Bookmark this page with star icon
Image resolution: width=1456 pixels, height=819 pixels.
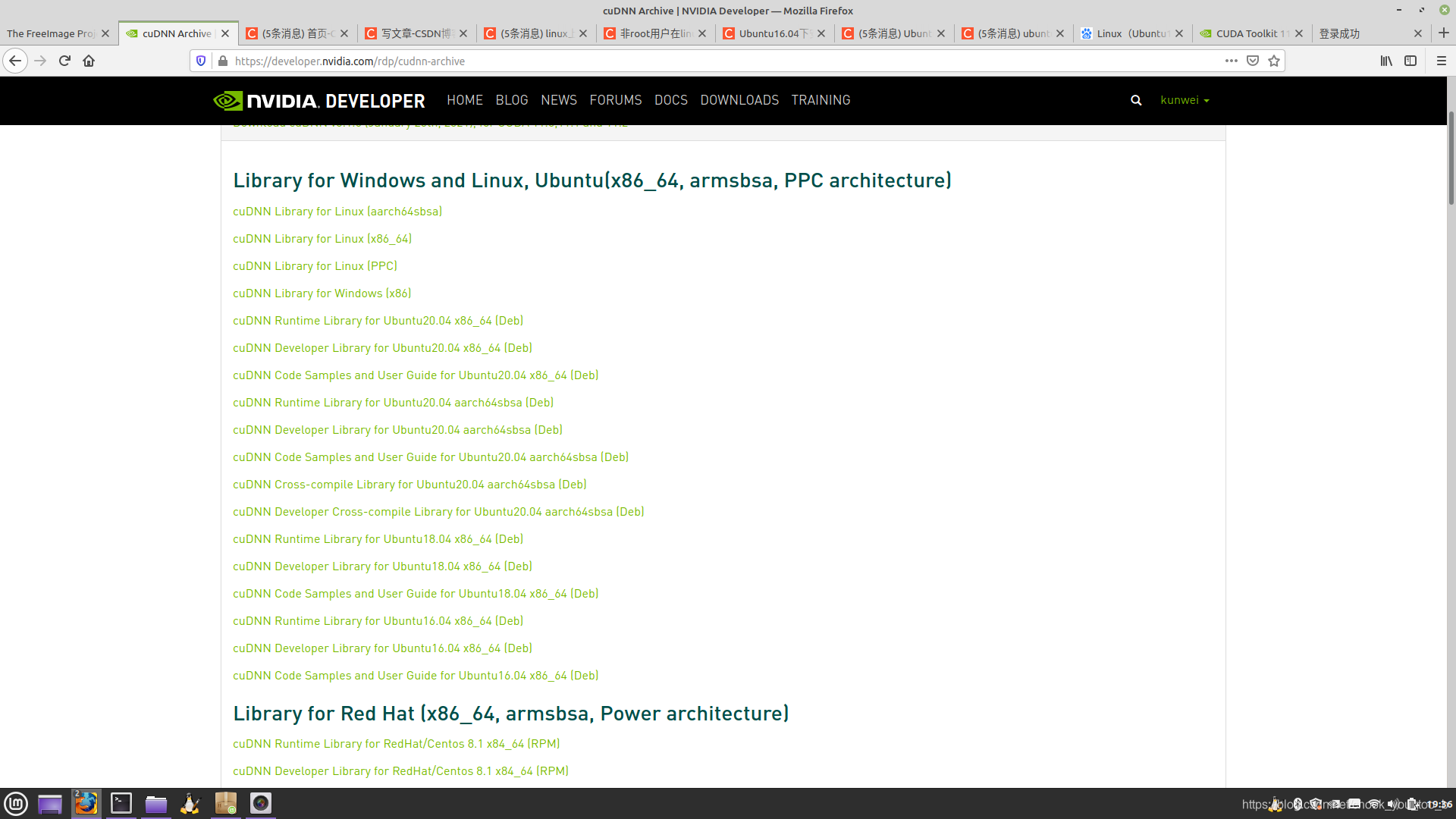[x=1274, y=61]
